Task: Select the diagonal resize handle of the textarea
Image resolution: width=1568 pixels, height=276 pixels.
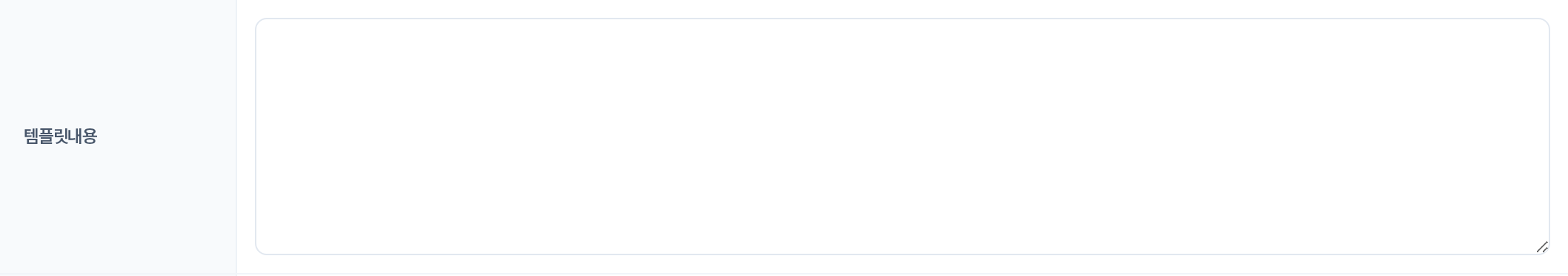Action: (1541, 247)
